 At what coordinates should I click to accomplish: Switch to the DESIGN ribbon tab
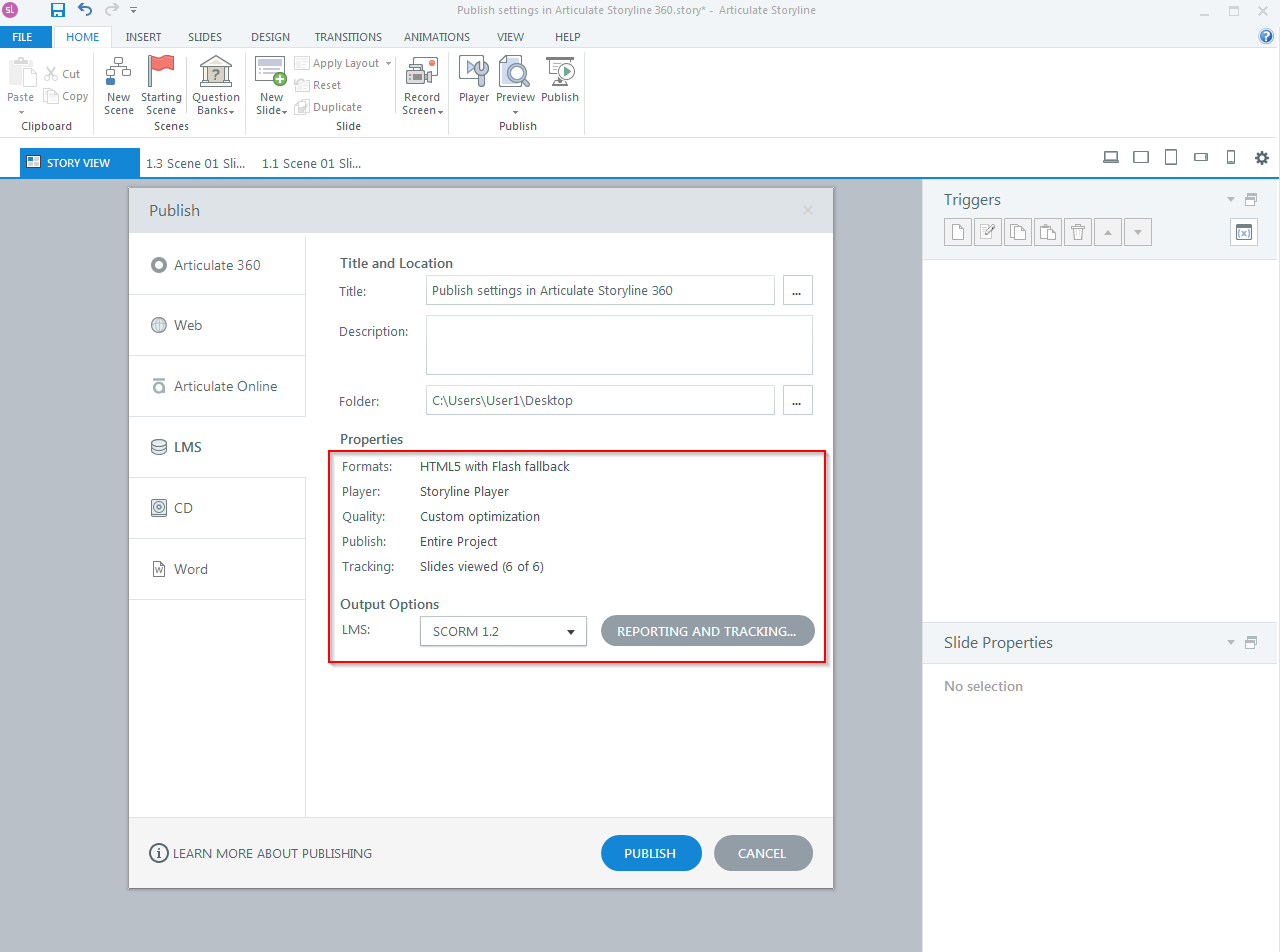(x=270, y=37)
